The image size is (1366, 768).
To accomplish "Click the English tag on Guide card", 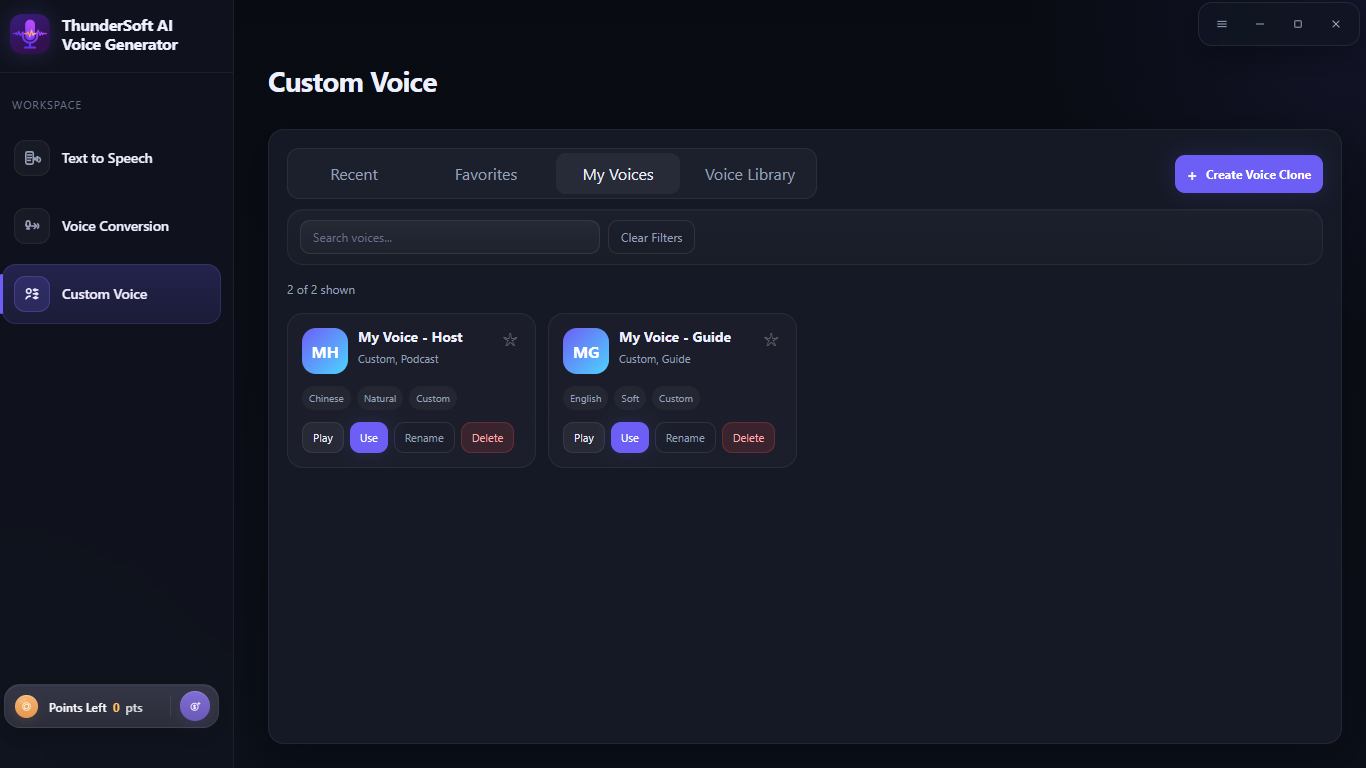I will point(586,398).
